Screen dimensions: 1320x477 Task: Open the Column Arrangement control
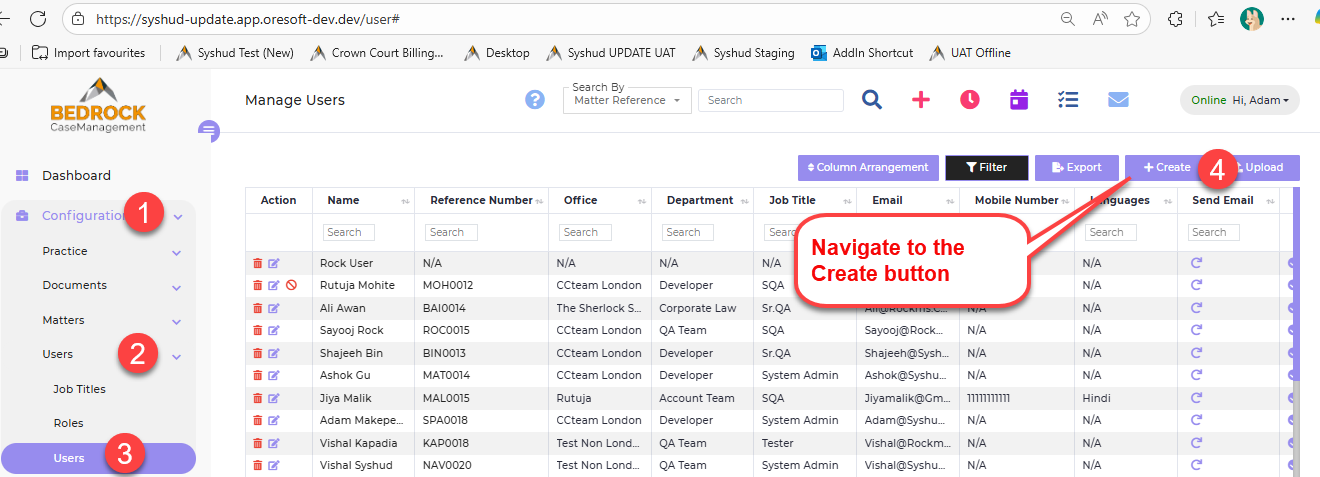click(868, 167)
